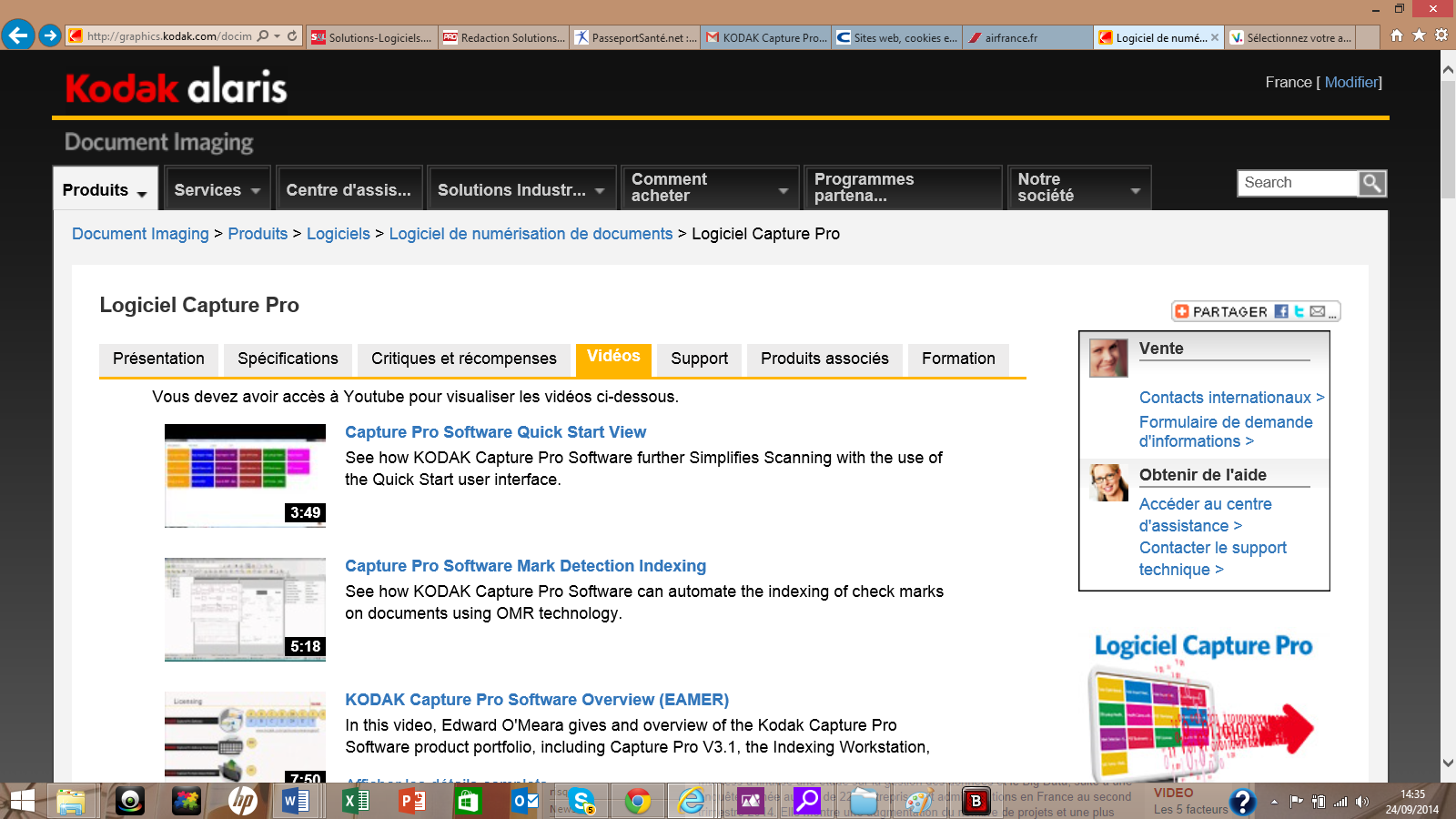This screenshot has height=819, width=1456.
Task: Open KODAK Capture Pro Software Overview (EAMER) link
Action: [x=537, y=700]
